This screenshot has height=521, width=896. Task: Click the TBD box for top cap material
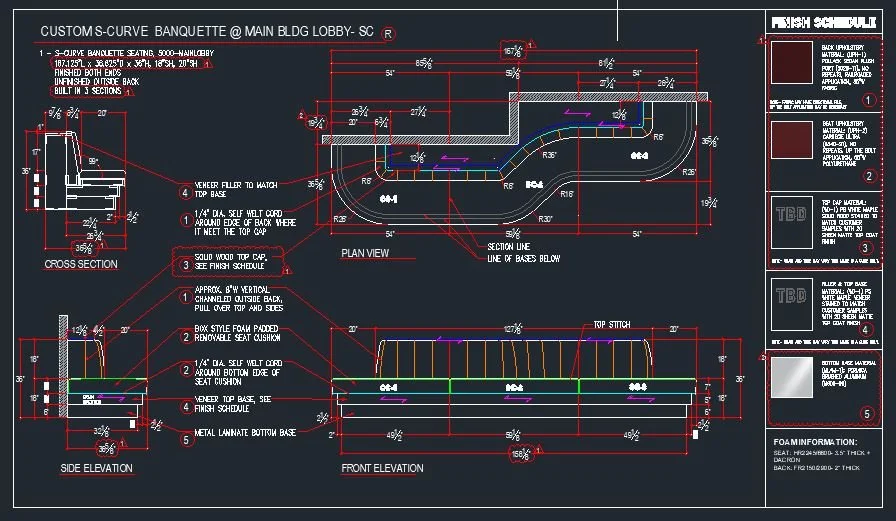point(791,222)
